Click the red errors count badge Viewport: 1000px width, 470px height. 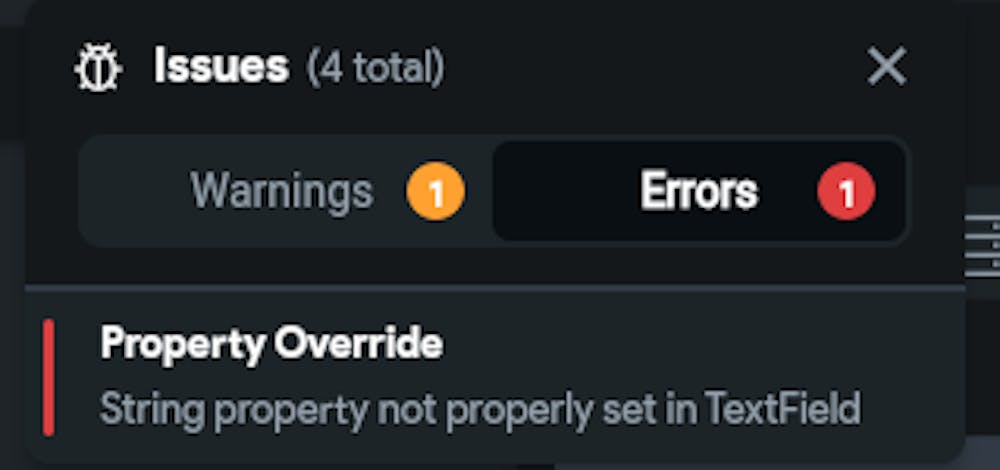click(846, 191)
